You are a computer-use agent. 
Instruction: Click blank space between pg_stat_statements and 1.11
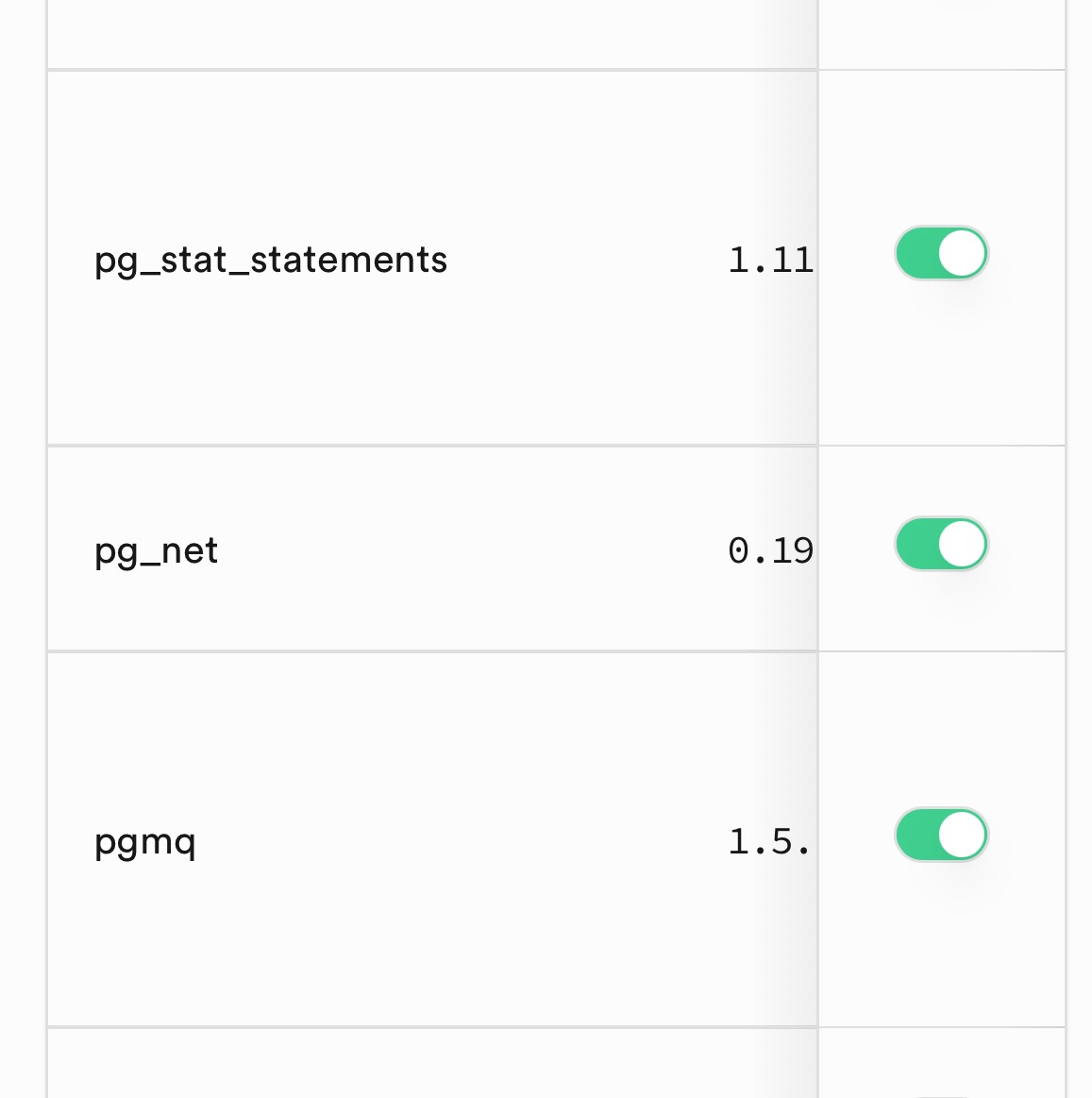[585, 260]
